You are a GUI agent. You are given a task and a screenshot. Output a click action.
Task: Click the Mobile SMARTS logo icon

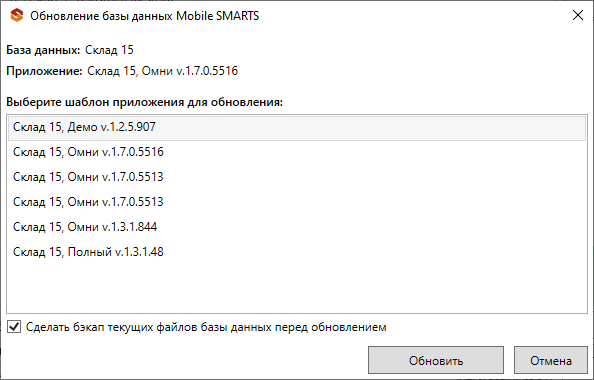click(17, 16)
